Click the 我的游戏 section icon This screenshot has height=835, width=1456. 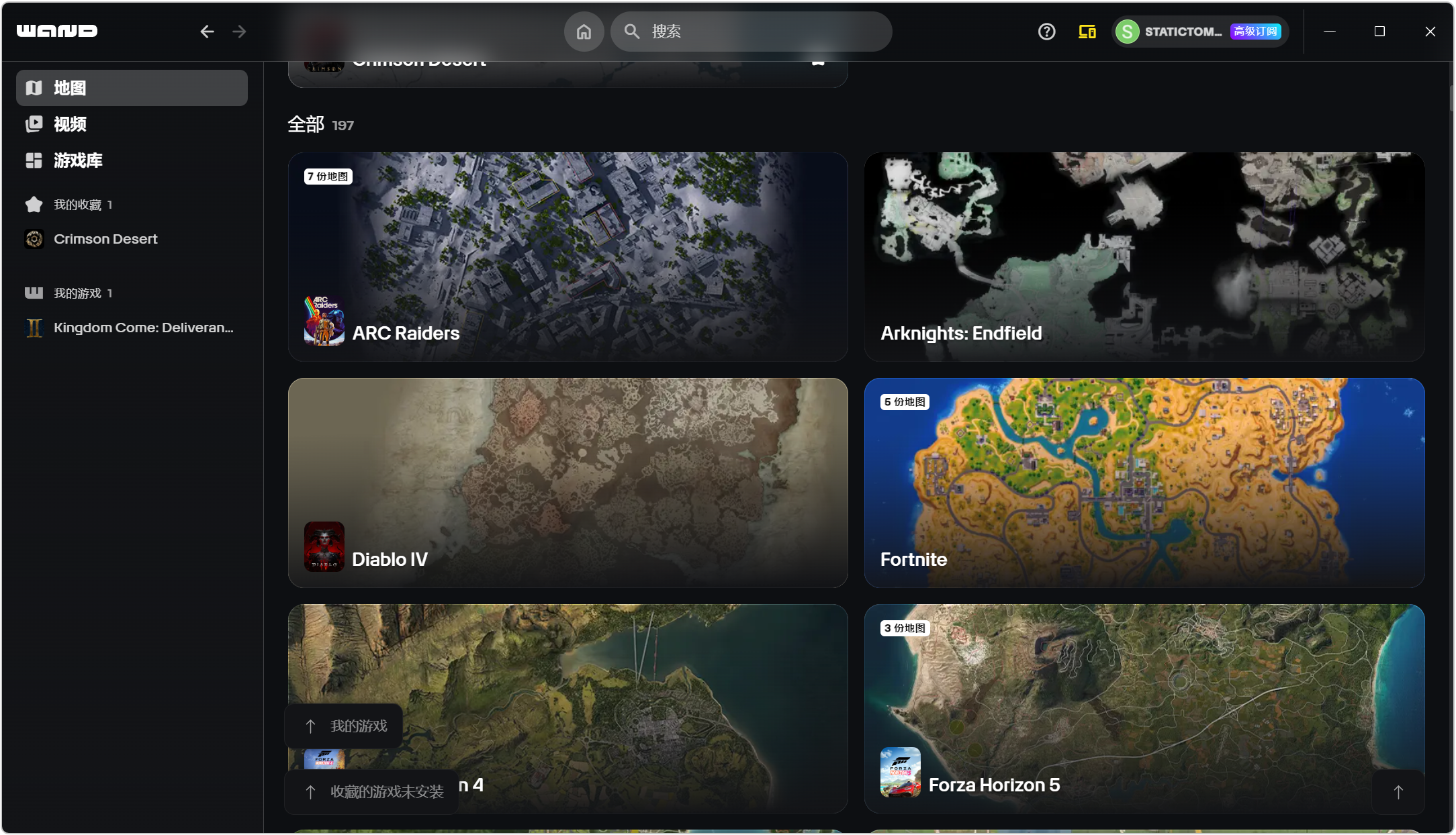(34, 293)
